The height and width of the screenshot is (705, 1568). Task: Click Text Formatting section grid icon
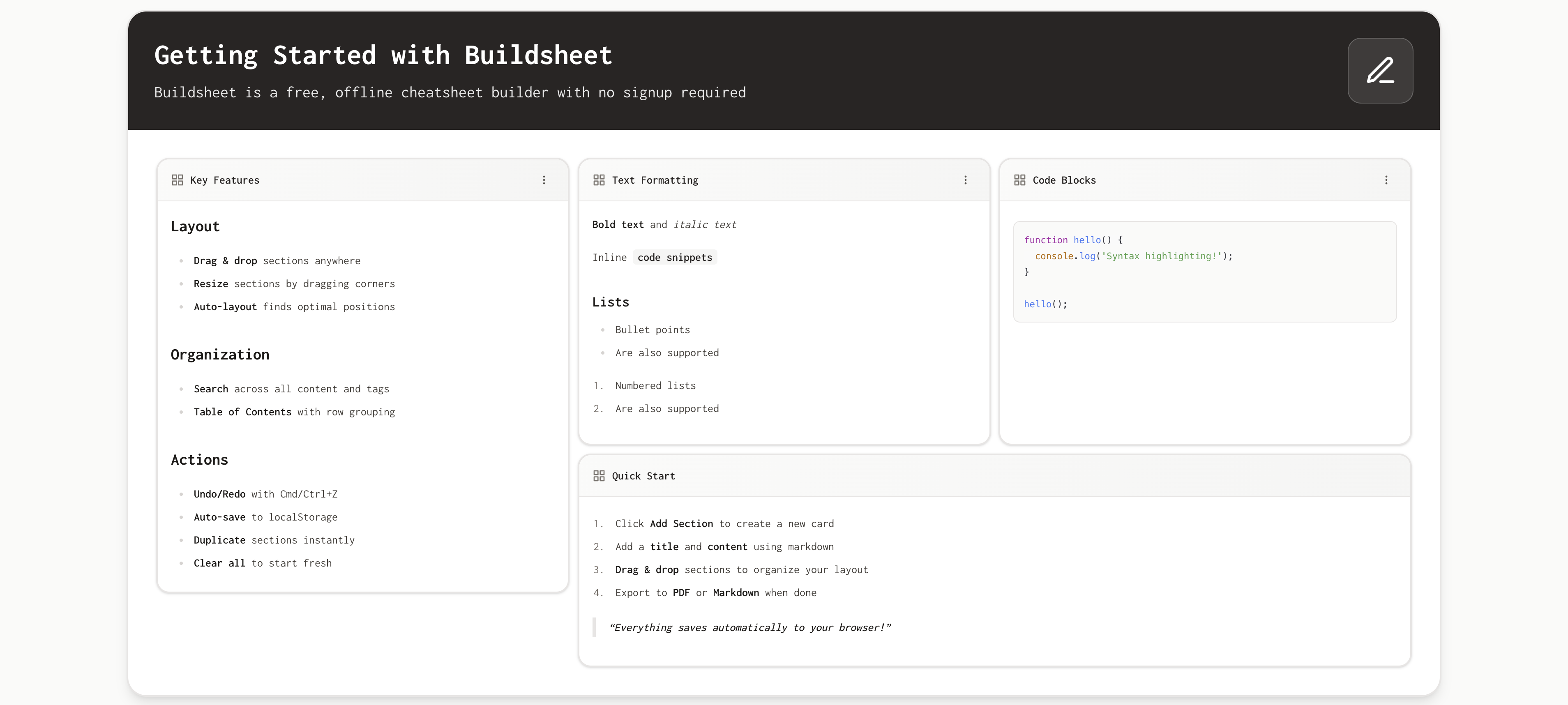[x=598, y=180]
